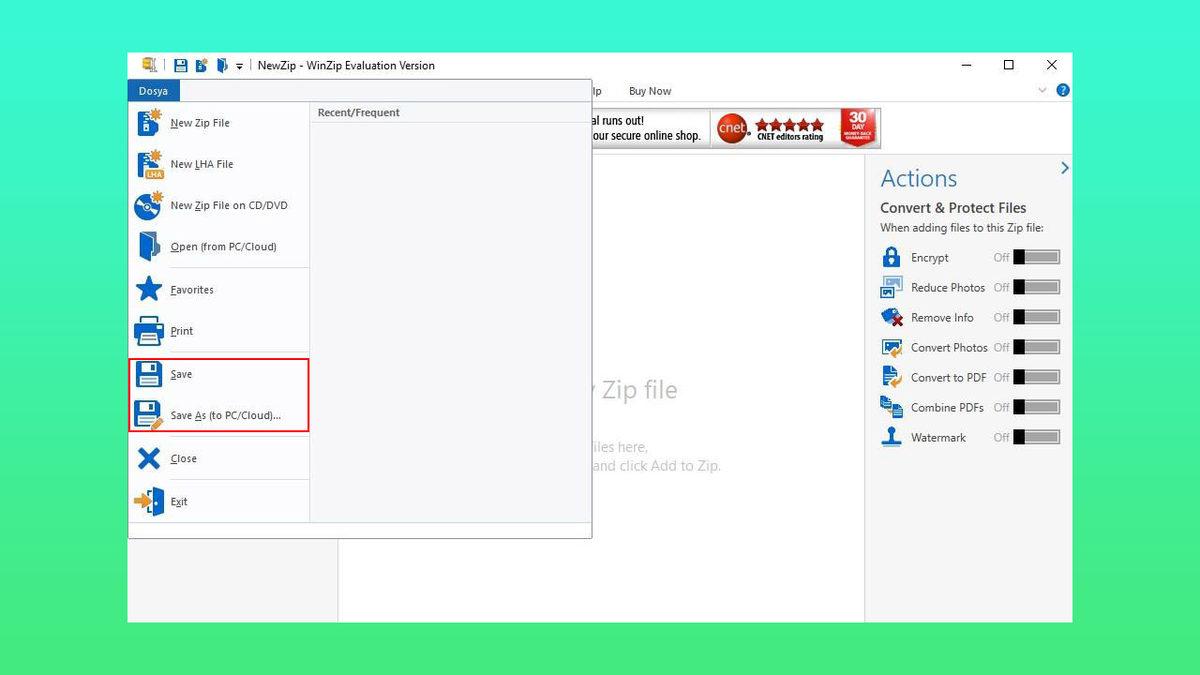
Task: Slide the Convert Photos switch
Action: tap(1037, 347)
